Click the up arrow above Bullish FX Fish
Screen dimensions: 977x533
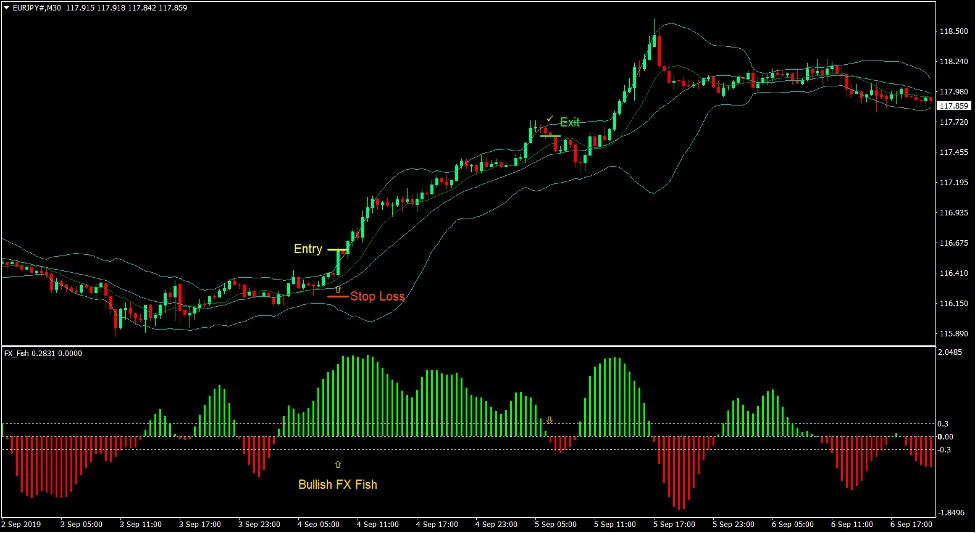(338, 465)
